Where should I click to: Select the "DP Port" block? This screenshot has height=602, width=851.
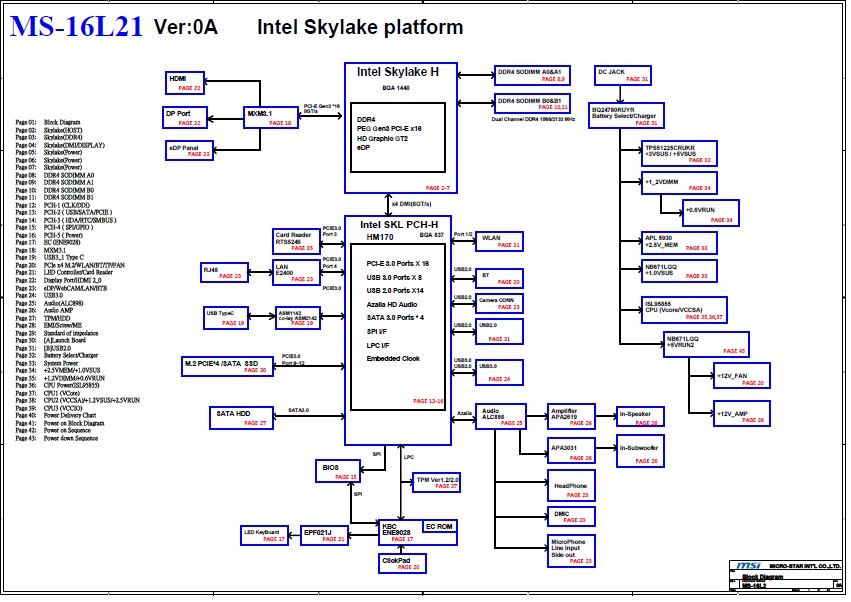tap(185, 117)
